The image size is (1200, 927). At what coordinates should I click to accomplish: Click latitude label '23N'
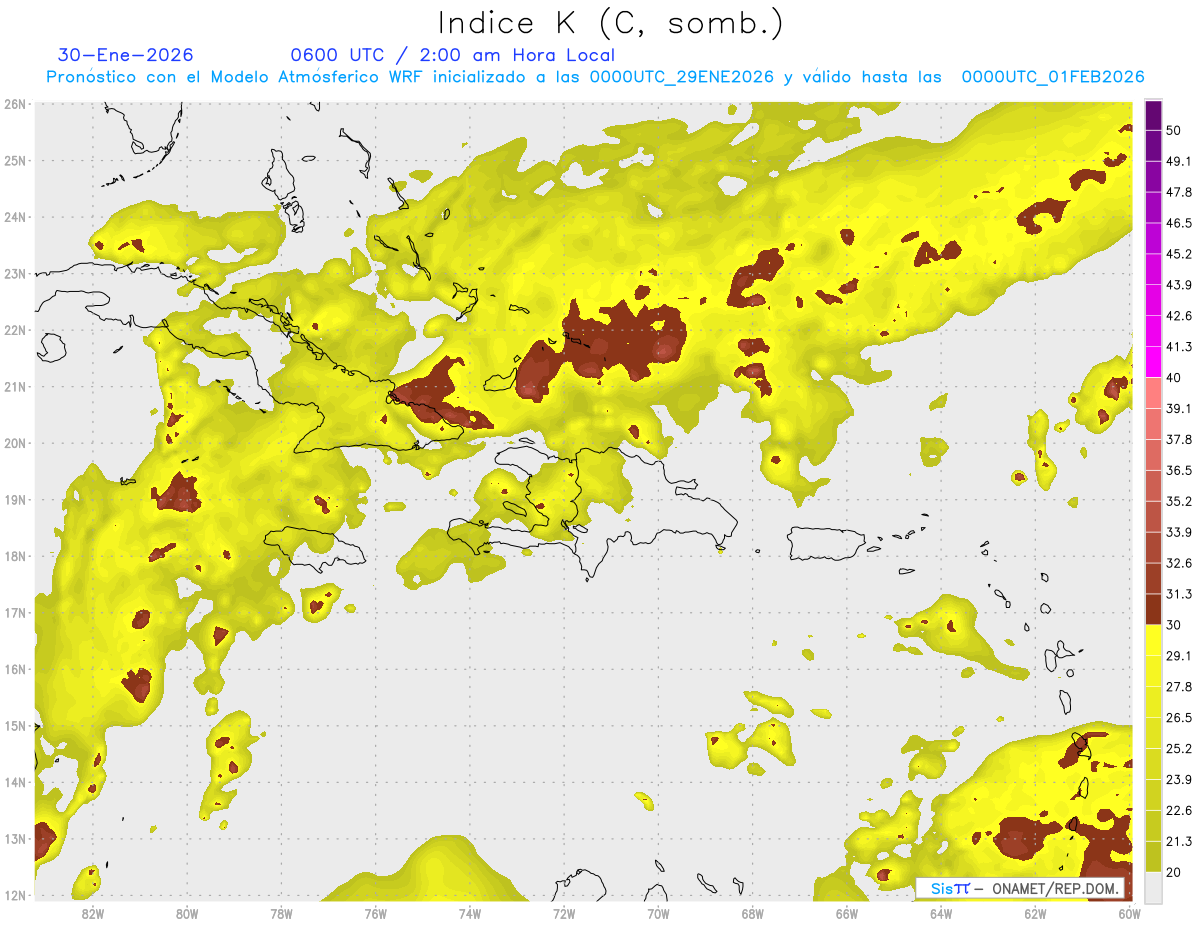tap(15, 274)
